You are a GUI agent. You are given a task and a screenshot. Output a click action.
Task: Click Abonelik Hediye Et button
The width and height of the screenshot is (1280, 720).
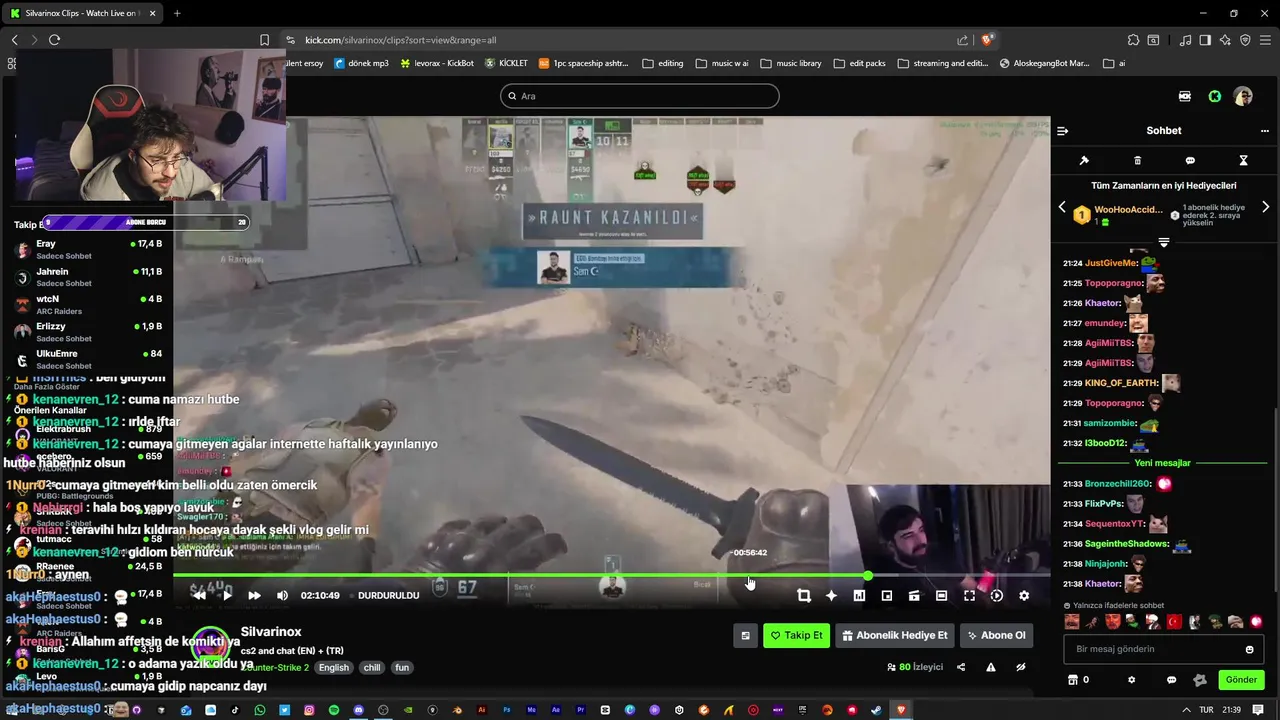(x=895, y=635)
